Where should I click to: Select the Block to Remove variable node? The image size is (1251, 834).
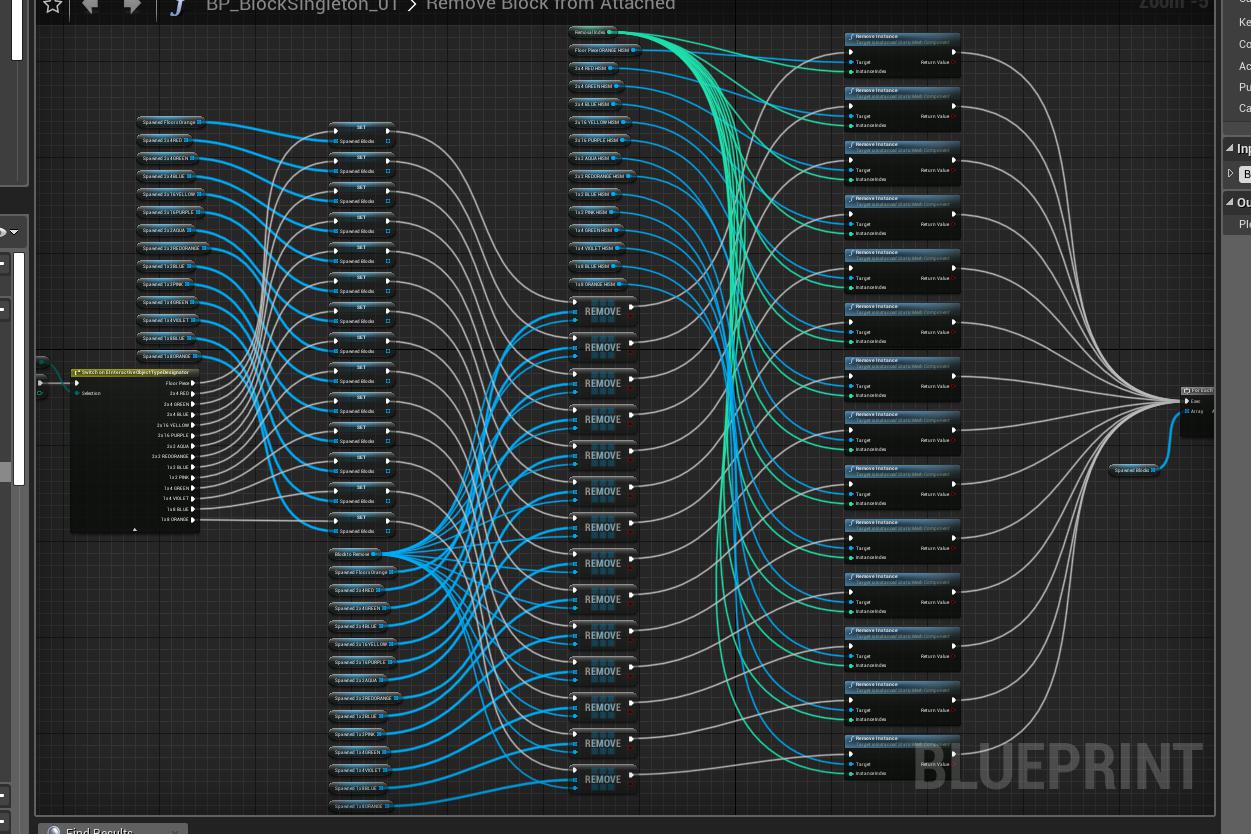(355, 554)
